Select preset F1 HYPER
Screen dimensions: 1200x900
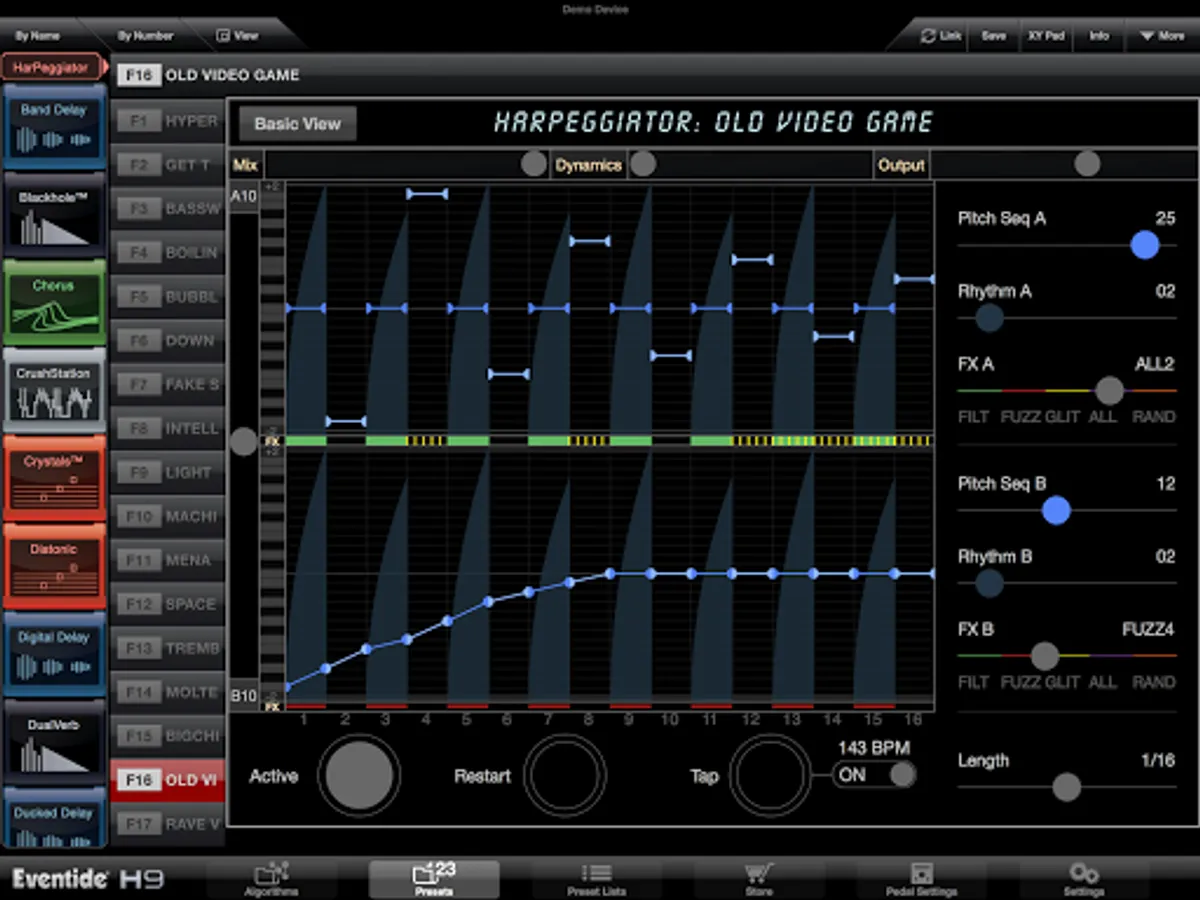[168, 121]
